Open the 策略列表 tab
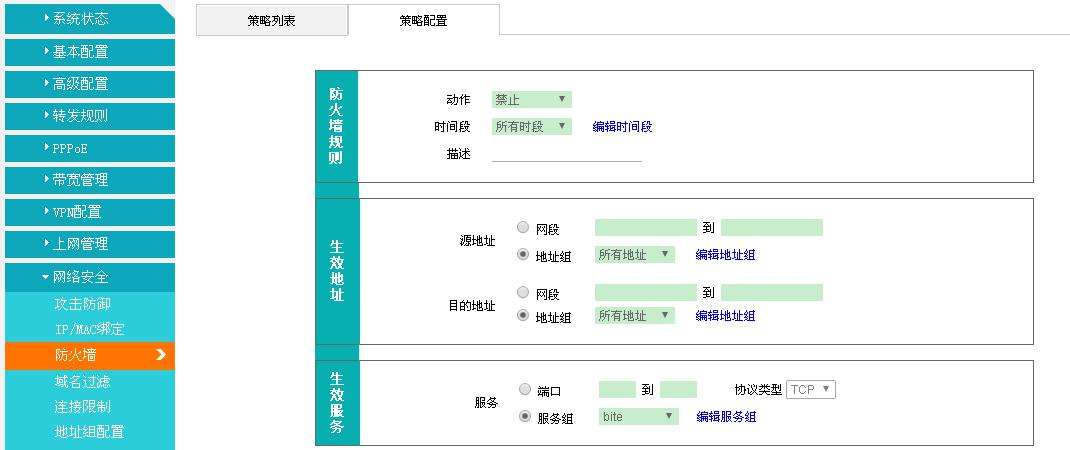The width and height of the screenshot is (1070, 450). (x=271, y=20)
